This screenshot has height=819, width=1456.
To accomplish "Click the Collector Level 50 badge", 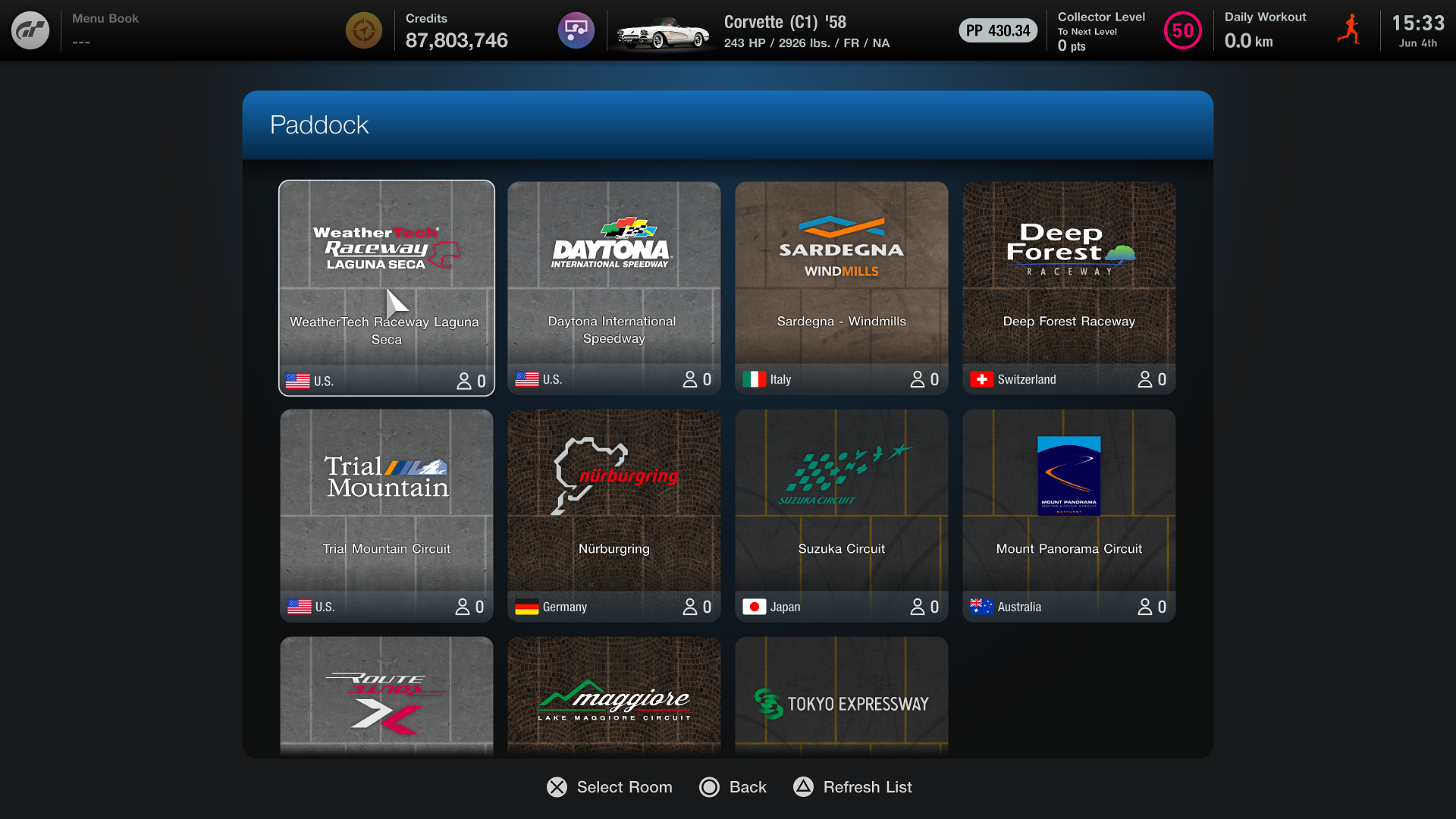I will click(1182, 30).
